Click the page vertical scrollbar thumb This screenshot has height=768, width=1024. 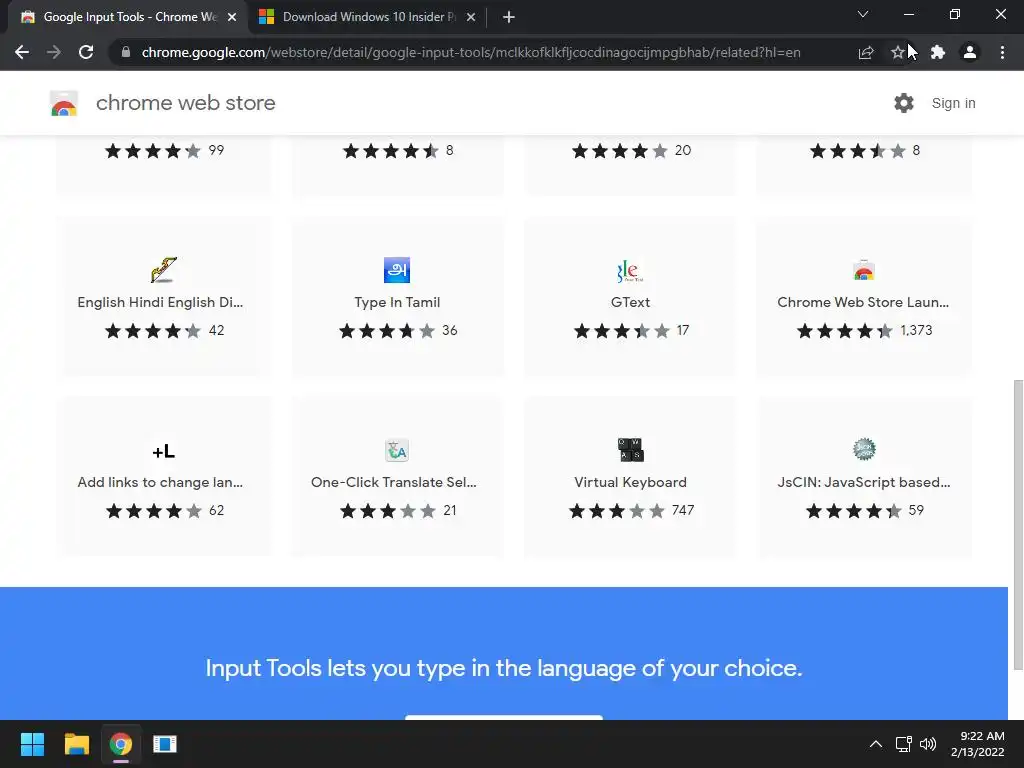(x=1018, y=524)
